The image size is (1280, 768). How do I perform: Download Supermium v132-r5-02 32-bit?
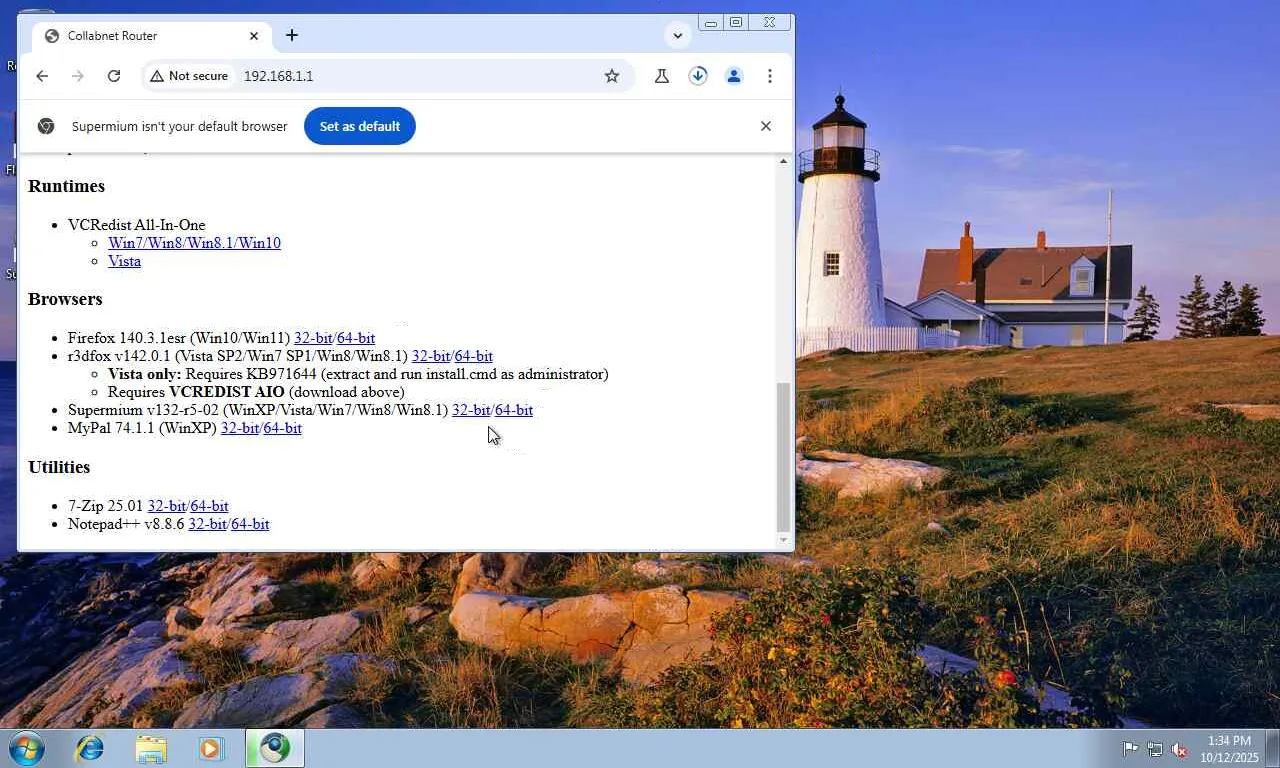[x=471, y=410]
